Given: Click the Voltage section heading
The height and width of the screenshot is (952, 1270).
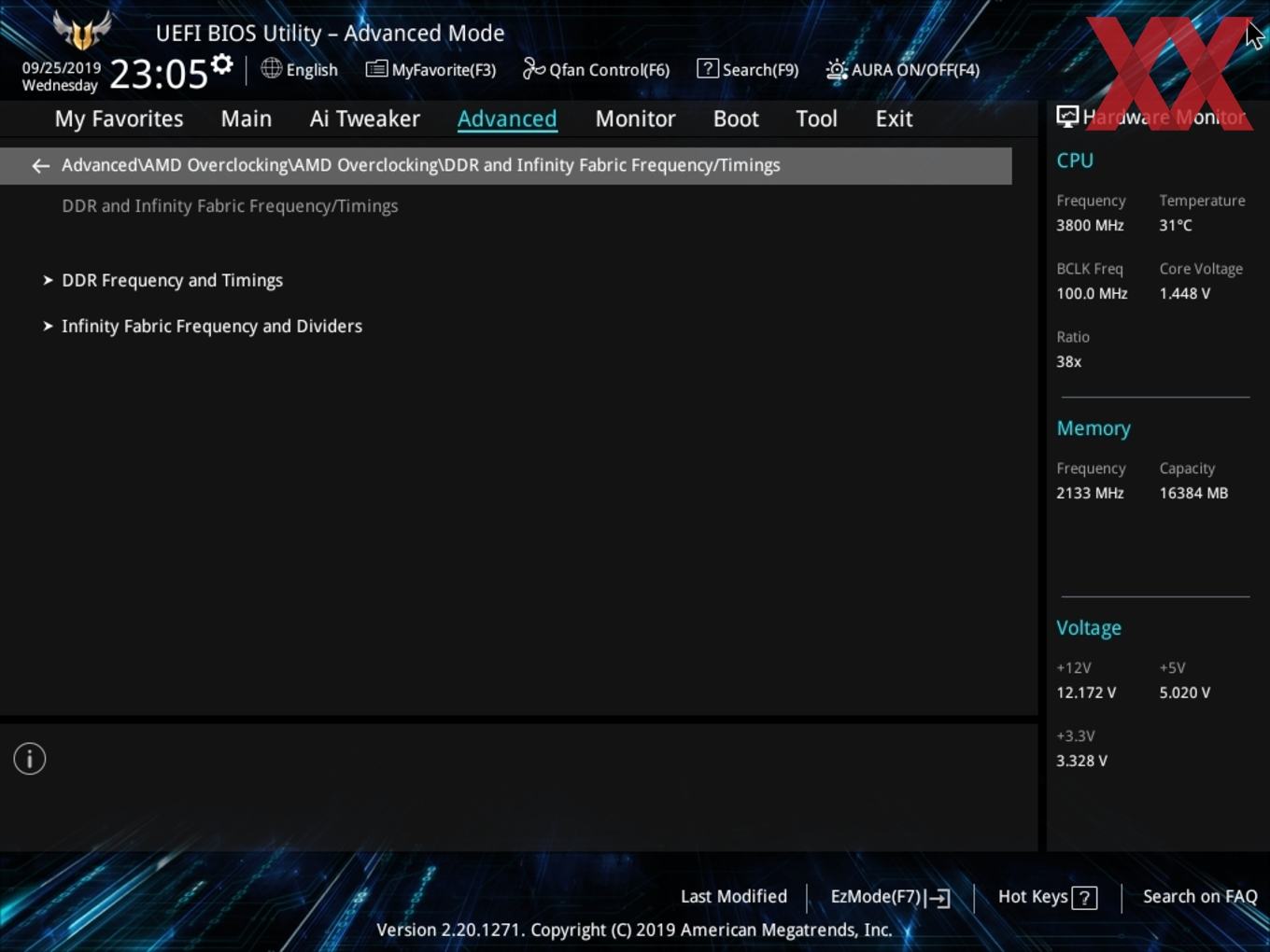Looking at the screenshot, I should click(x=1089, y=628).
